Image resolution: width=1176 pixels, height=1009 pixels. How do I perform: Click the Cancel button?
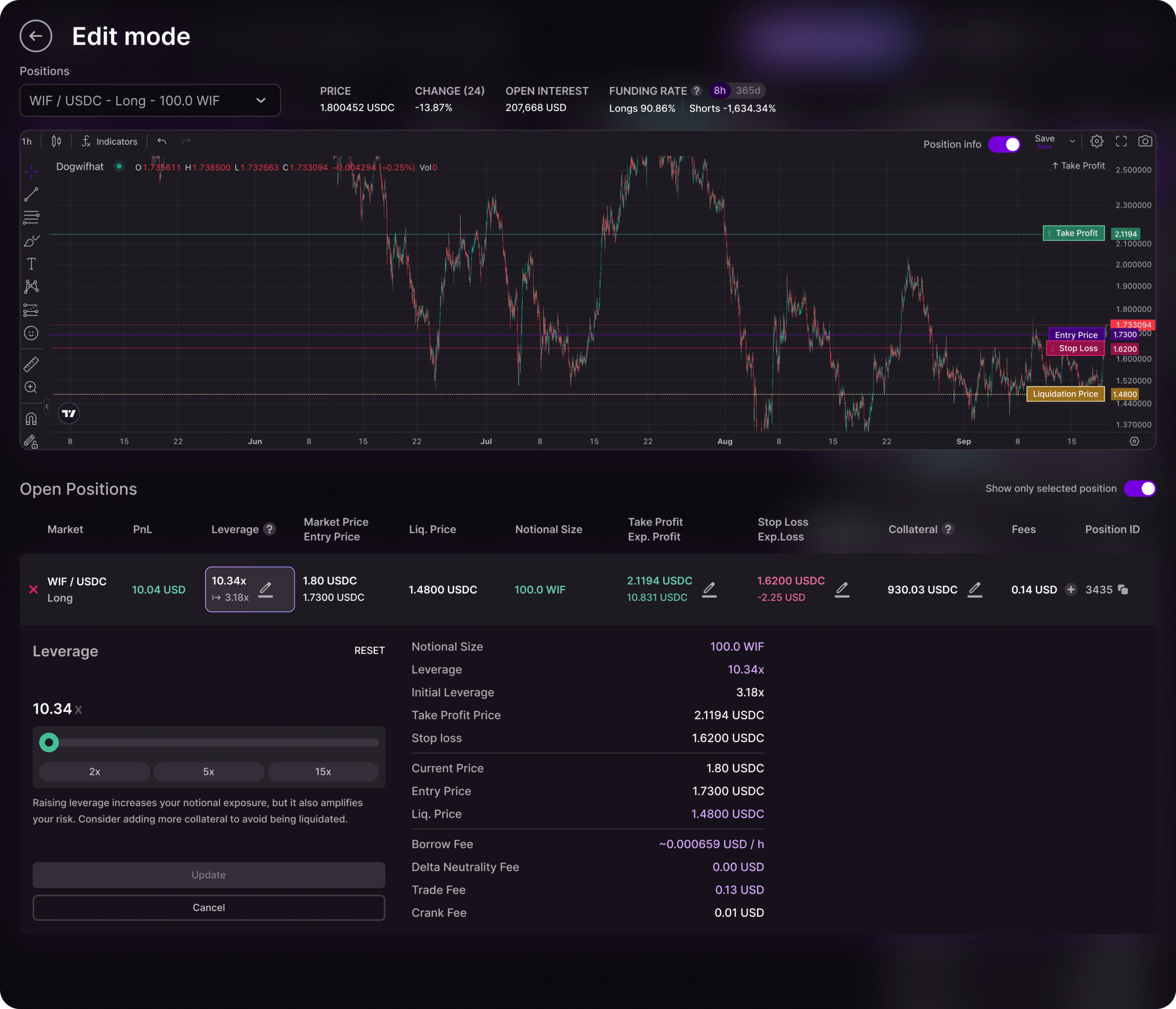pos(208,907)
